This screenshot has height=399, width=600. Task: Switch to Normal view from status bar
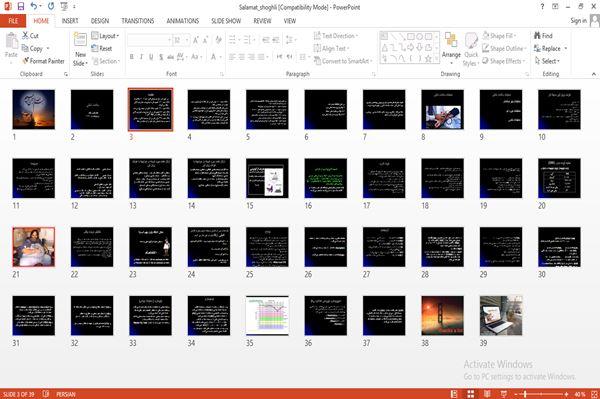(x=454, y=394)
